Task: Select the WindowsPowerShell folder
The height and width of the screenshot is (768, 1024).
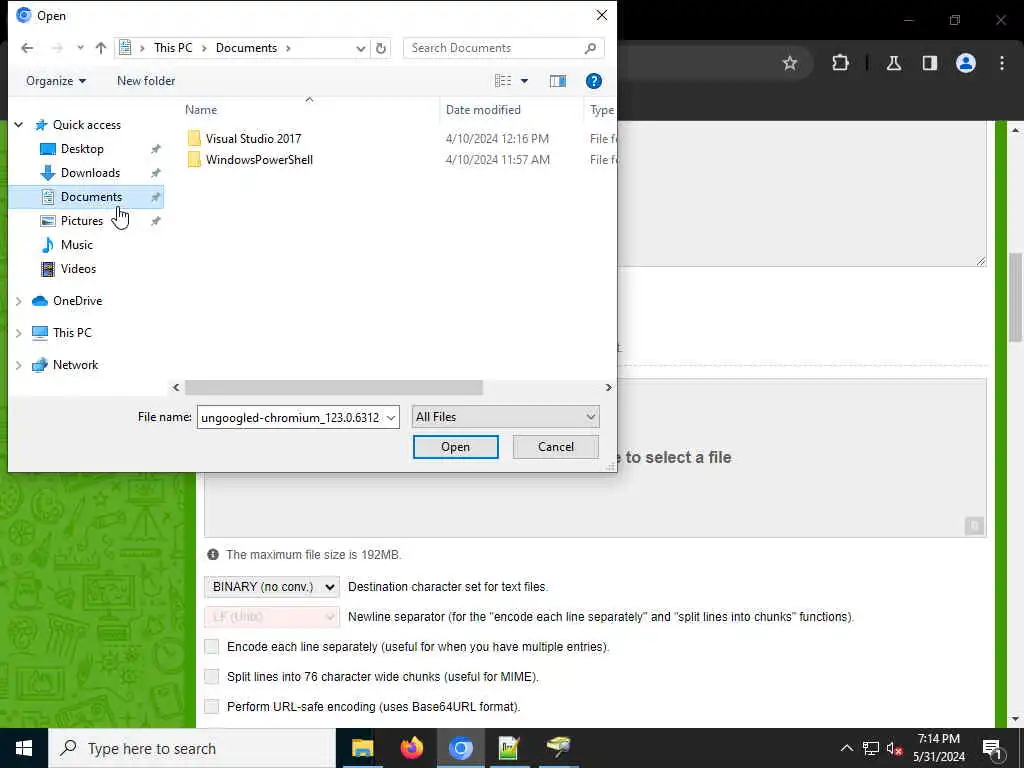Action: pos(259,159)
